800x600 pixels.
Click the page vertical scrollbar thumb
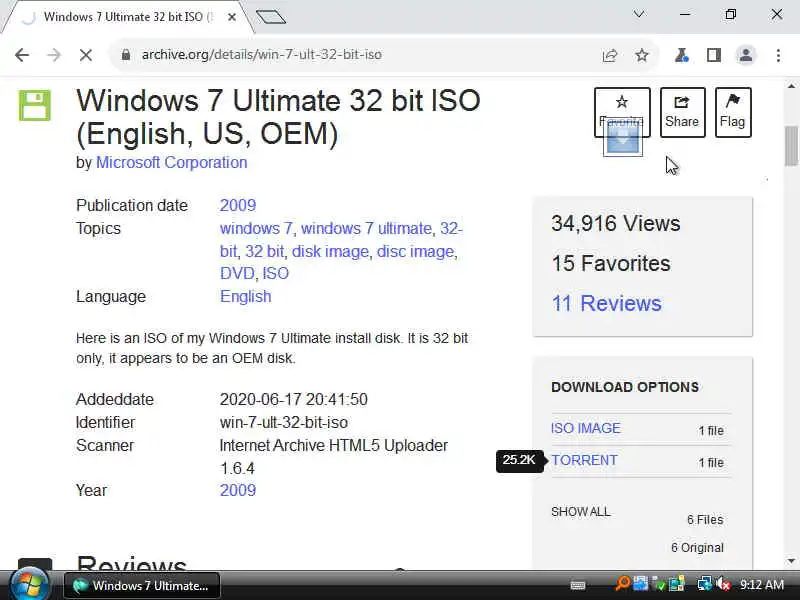point(791,146)
